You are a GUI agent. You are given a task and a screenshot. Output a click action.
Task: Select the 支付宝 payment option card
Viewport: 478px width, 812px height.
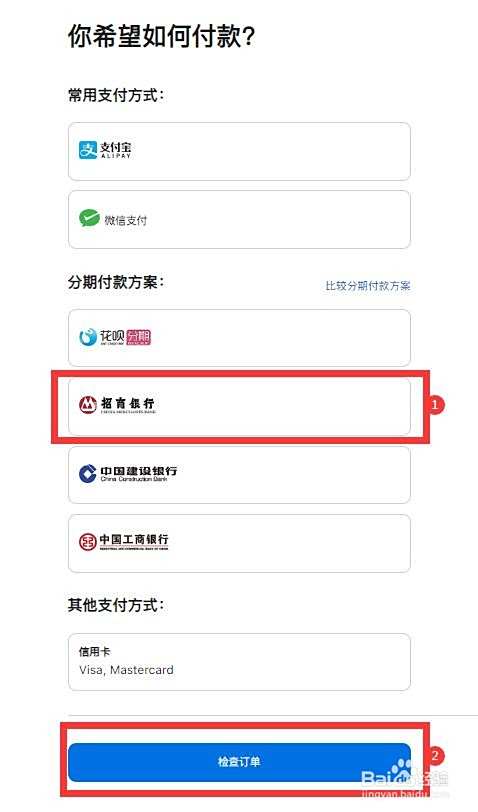(239, 151)
